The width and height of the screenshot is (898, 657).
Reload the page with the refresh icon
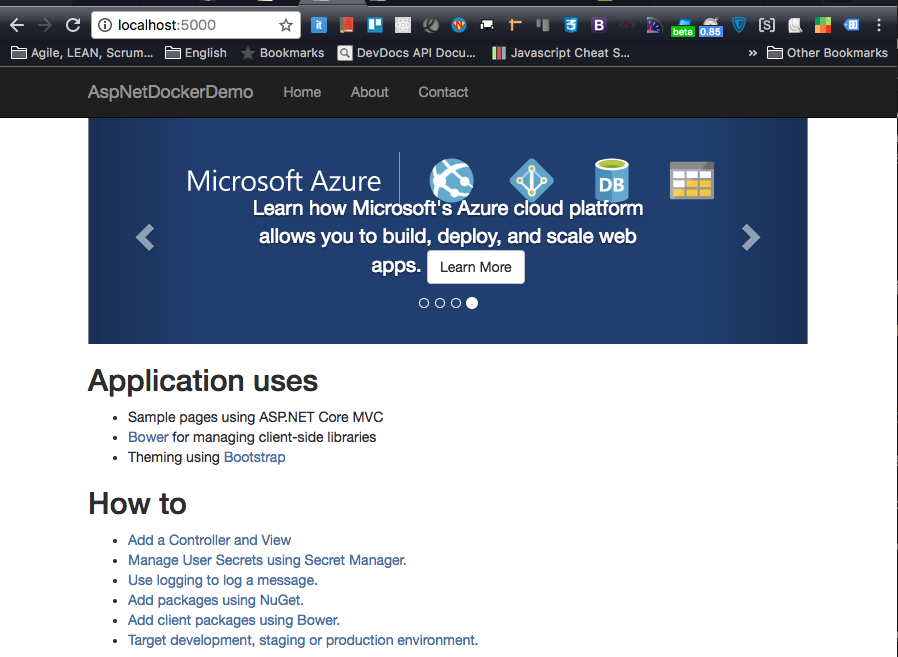pos(73,25)
